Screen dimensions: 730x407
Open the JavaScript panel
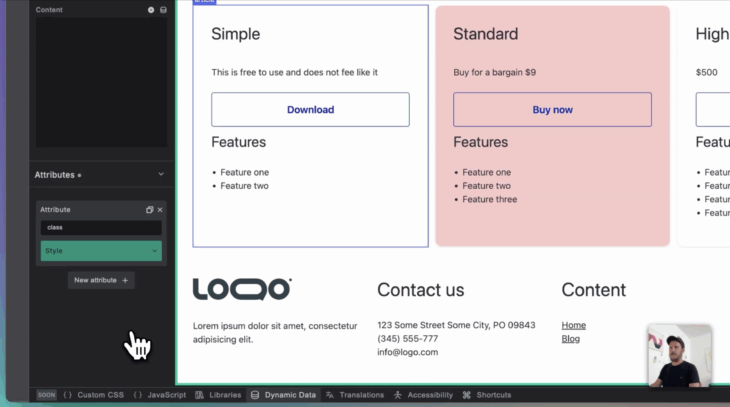point(160,395)
